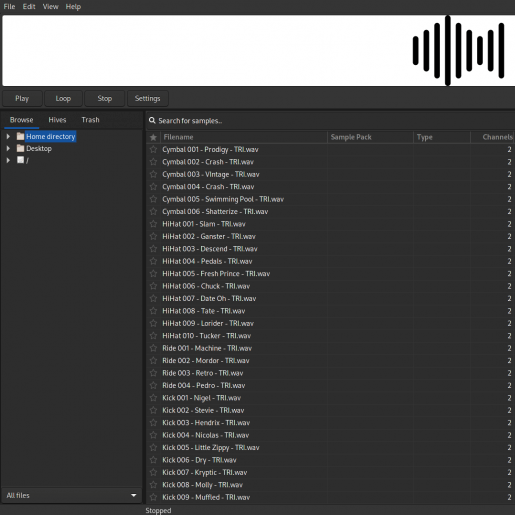Open the Help menu
This screenshot has height=515, width=515.
click(x=73, y=7)
